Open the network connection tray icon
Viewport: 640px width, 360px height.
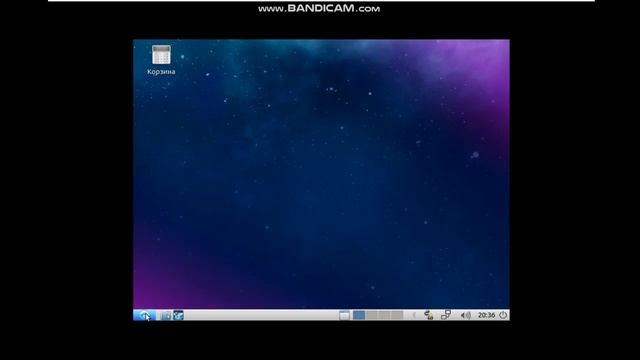click(446, 315)
